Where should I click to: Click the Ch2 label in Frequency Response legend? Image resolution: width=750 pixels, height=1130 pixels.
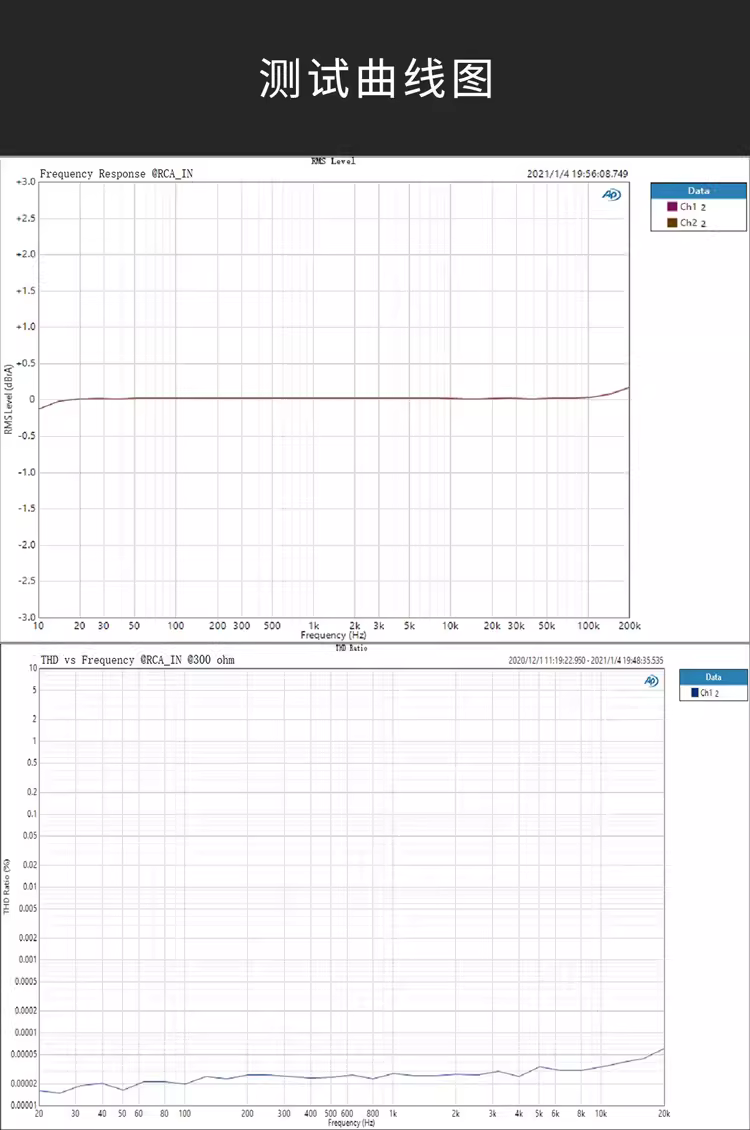[x=689, y=223]
